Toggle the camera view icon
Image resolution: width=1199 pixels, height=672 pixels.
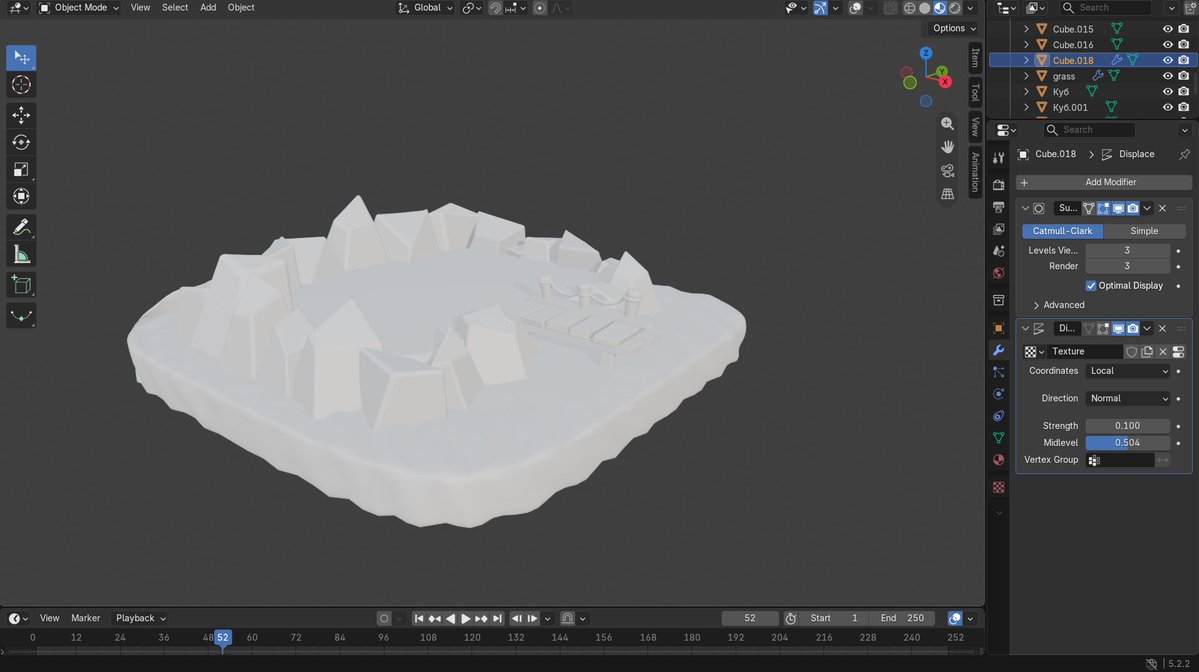point(947,170)
